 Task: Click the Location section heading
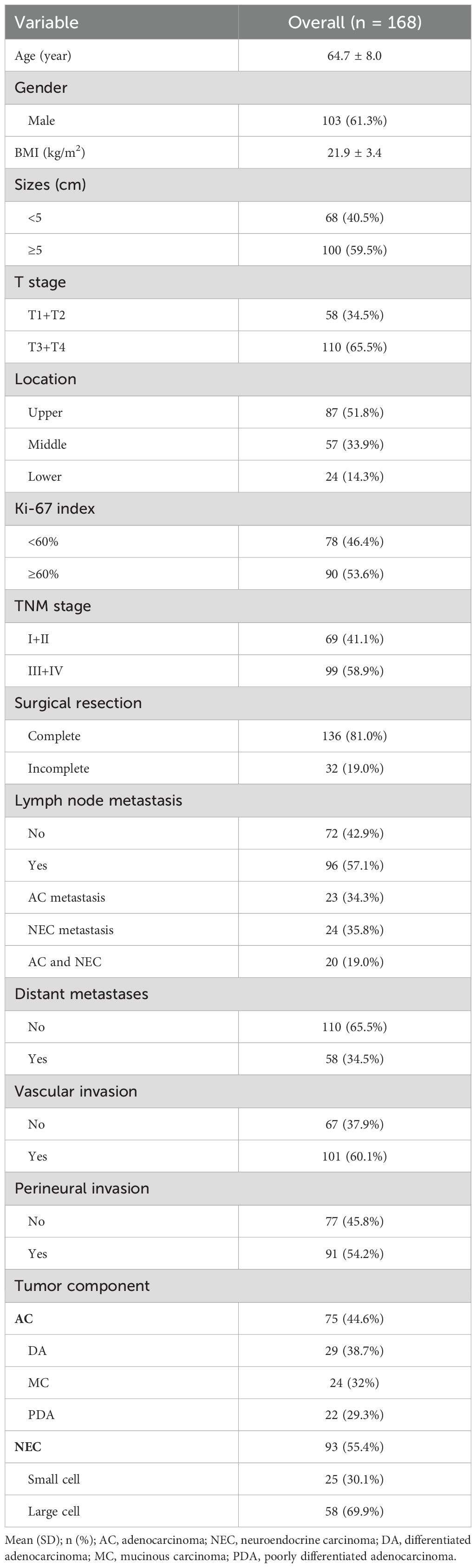[x=45, y=379]
